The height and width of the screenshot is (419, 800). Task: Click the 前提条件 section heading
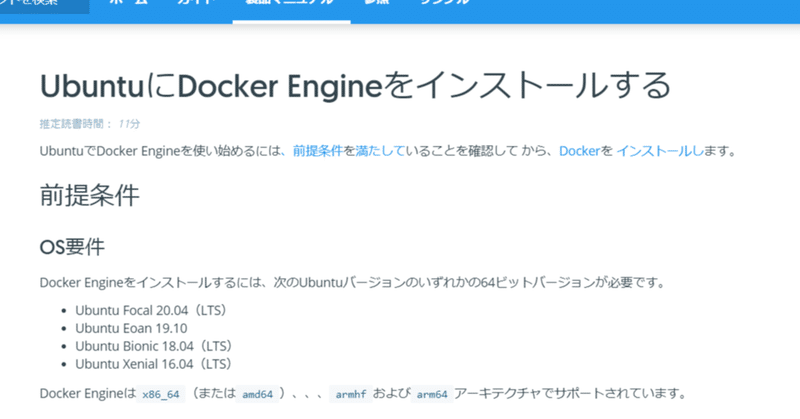(89, 195)
